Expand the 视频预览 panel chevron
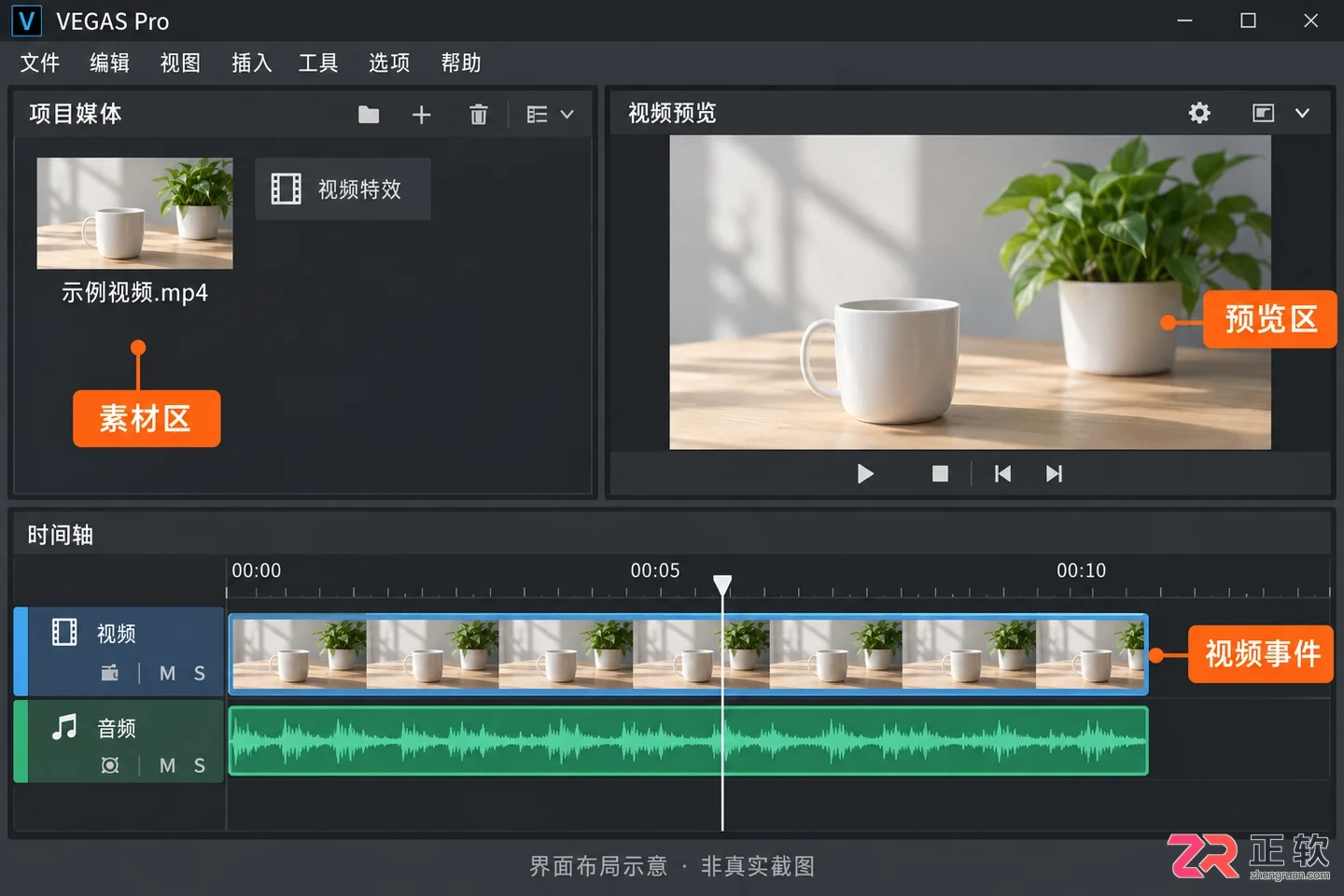 (x=1302, y=113)
